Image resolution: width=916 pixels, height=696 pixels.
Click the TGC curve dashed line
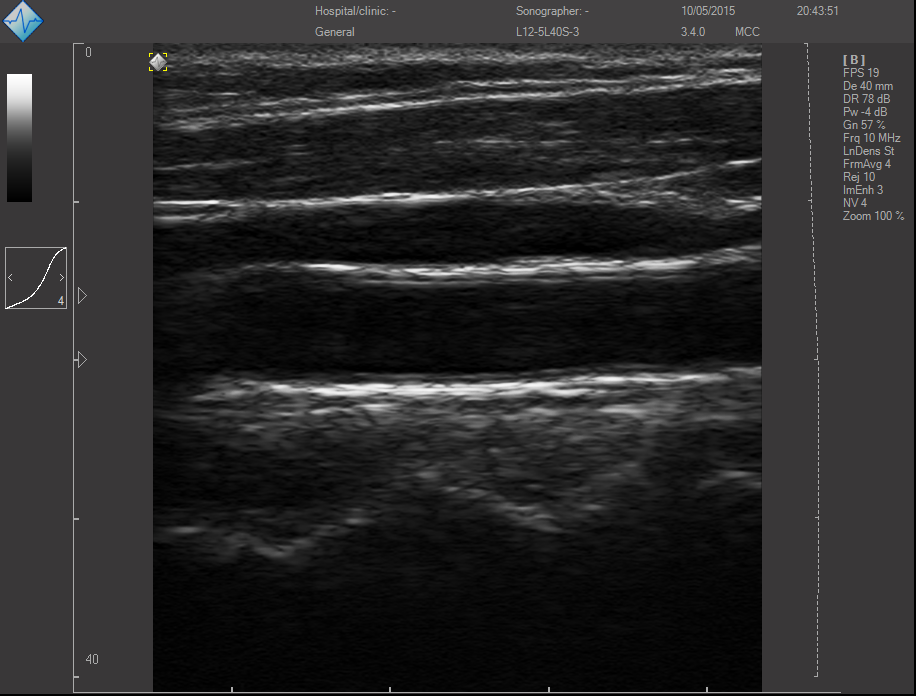click(817, 360)
